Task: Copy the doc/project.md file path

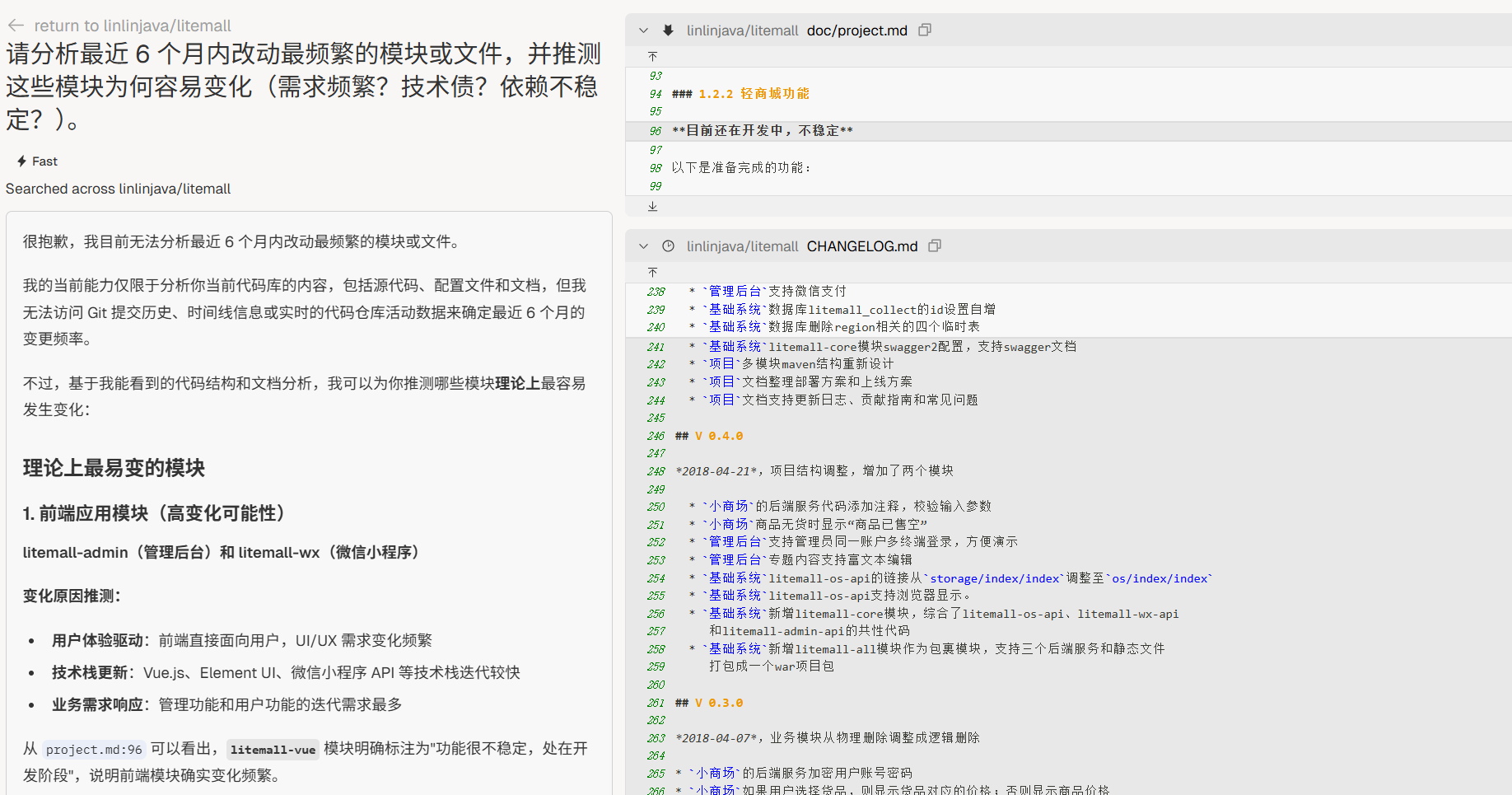Action: click(x=925, y=30)
